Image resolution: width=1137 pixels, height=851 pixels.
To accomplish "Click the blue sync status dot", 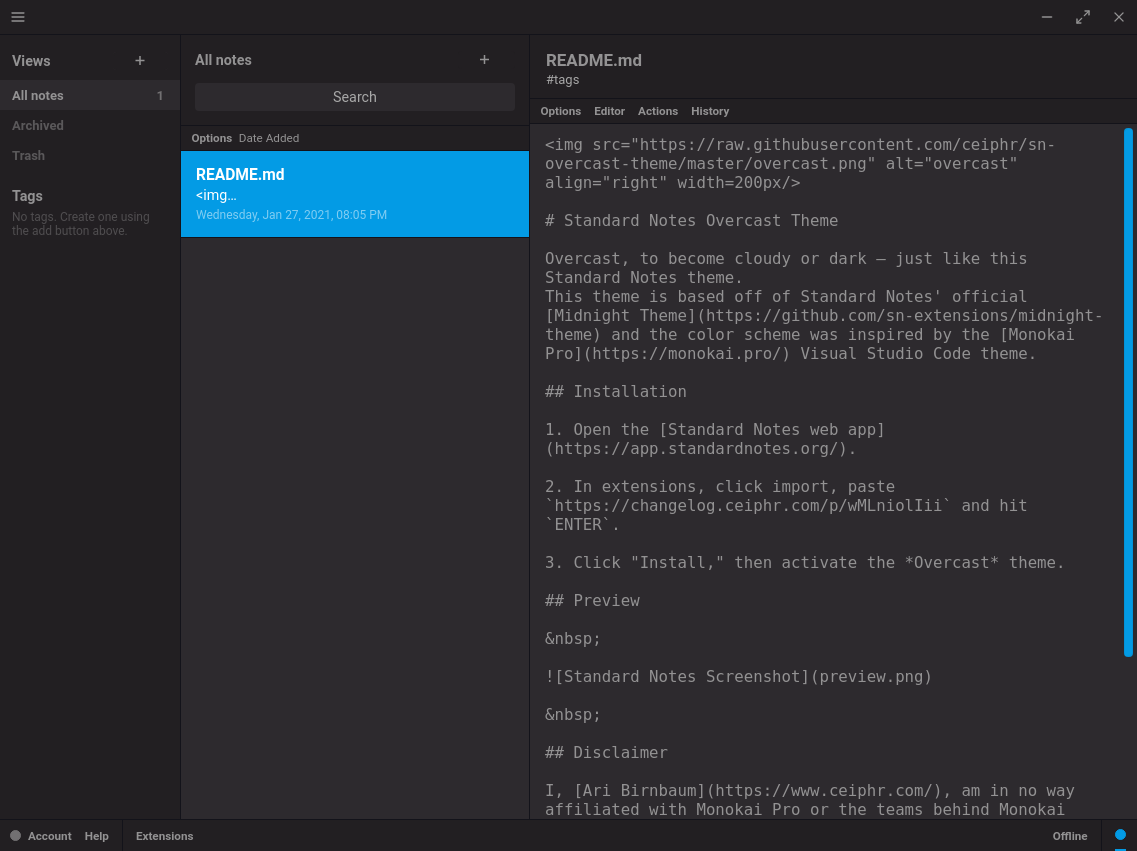I will pyautogui.click(x=1120, y=835).
